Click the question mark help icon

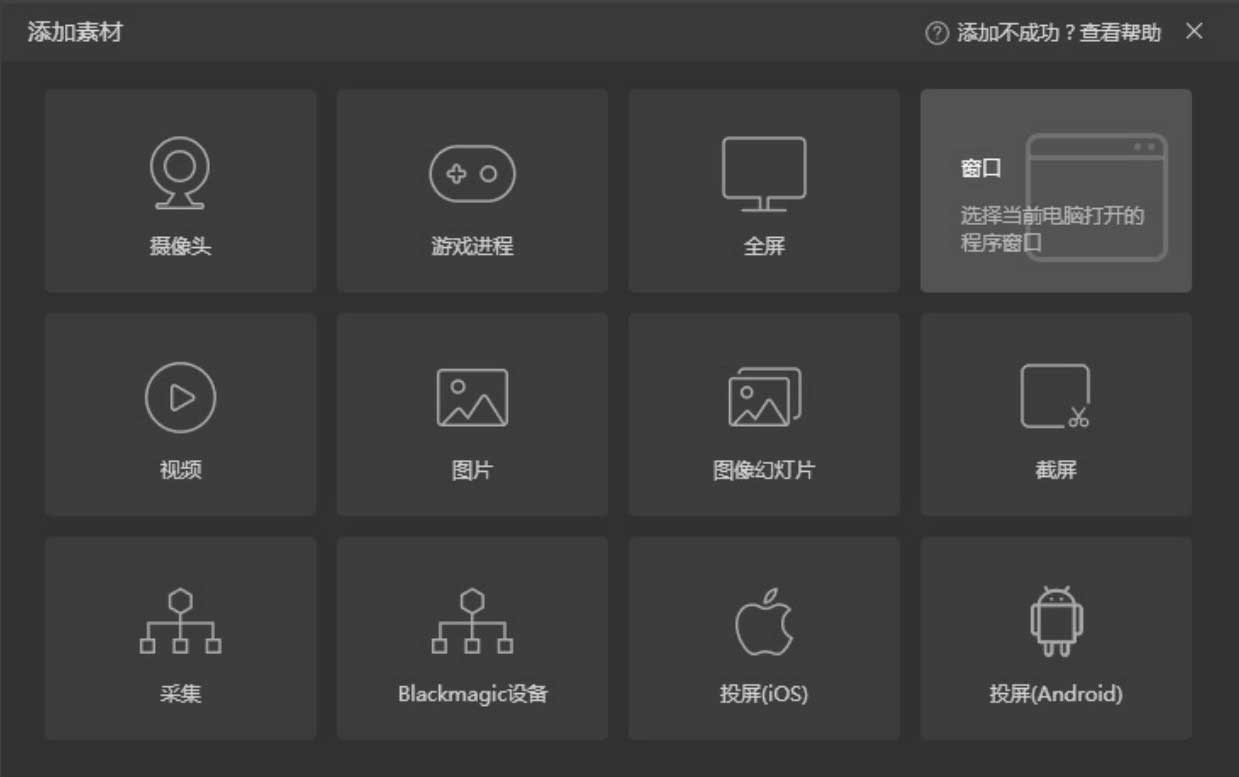936,33
